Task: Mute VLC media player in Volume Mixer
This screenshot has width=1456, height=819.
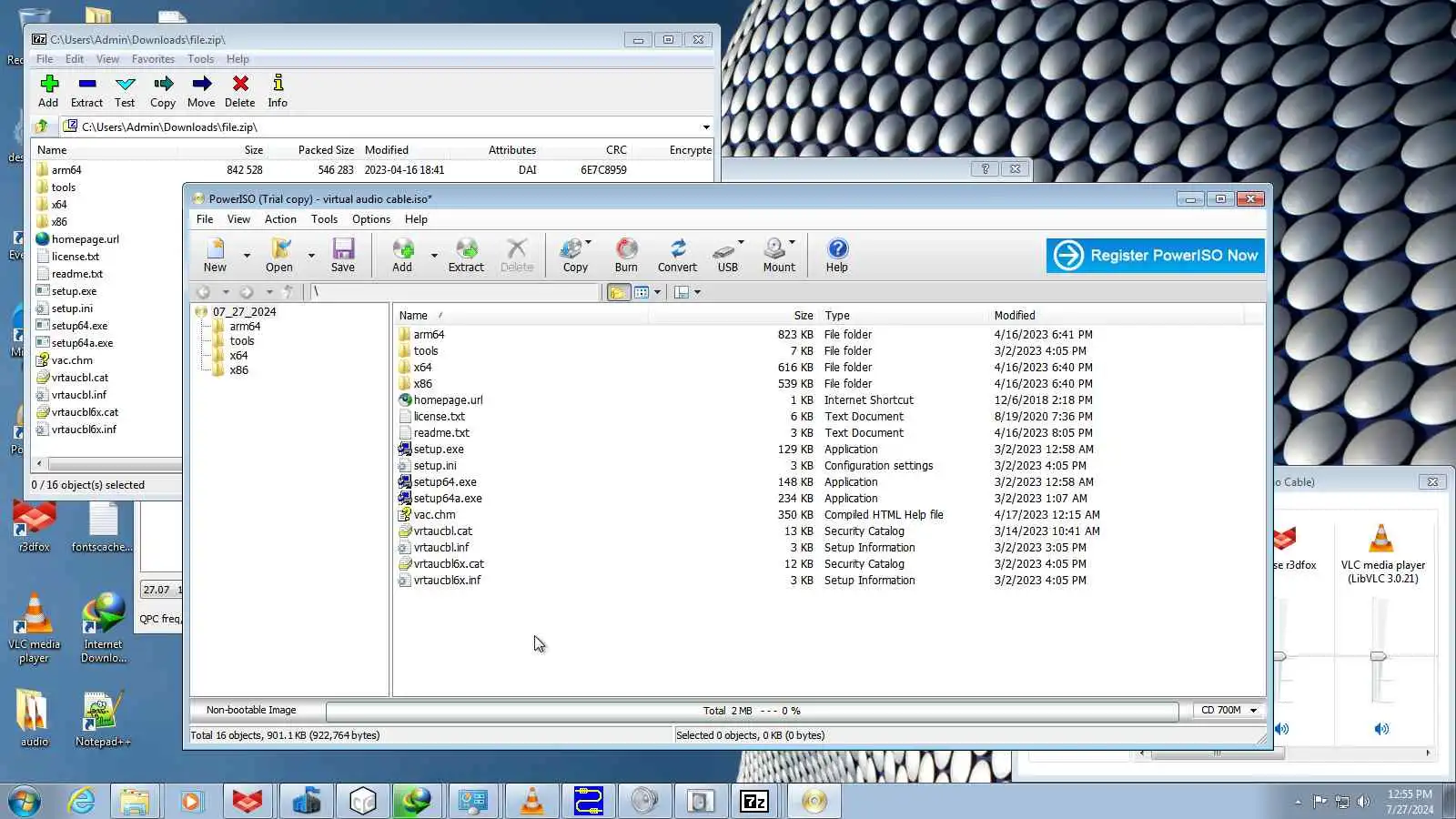Action: (1381, 729)
